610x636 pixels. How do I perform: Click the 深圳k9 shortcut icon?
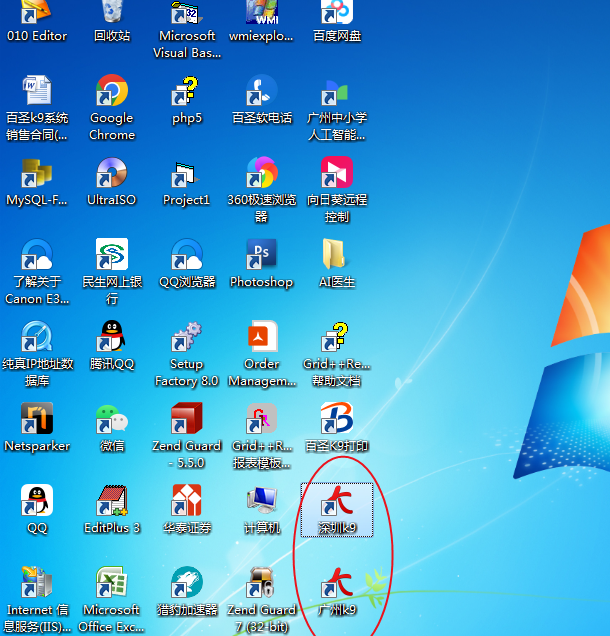coord(337,501)
